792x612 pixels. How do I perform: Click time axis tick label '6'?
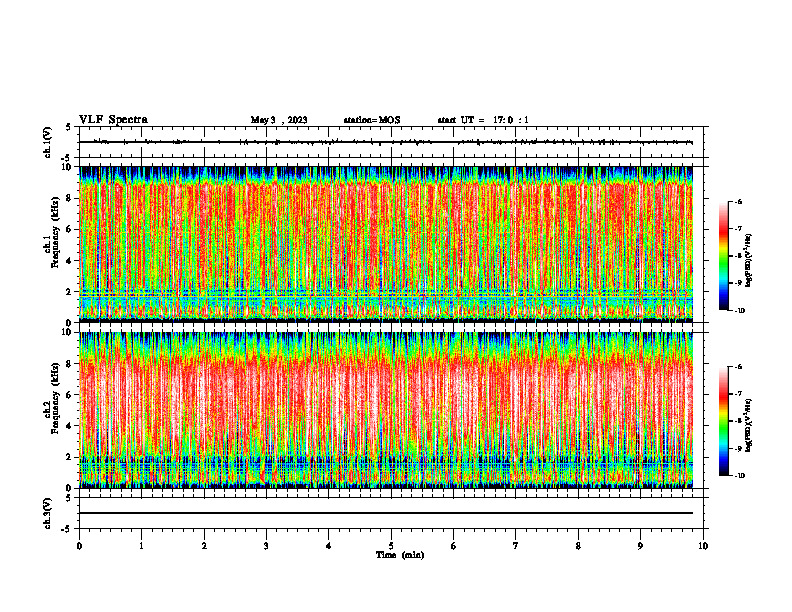coord(454,546)
